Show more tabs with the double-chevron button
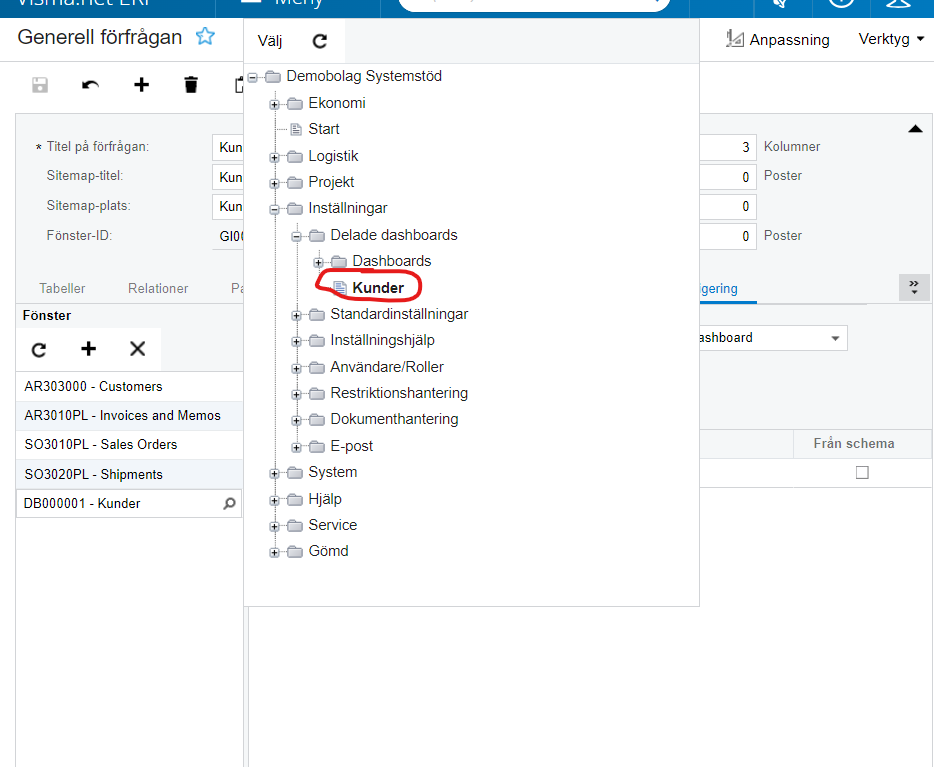Screen dimensions: 934x767 914,288
